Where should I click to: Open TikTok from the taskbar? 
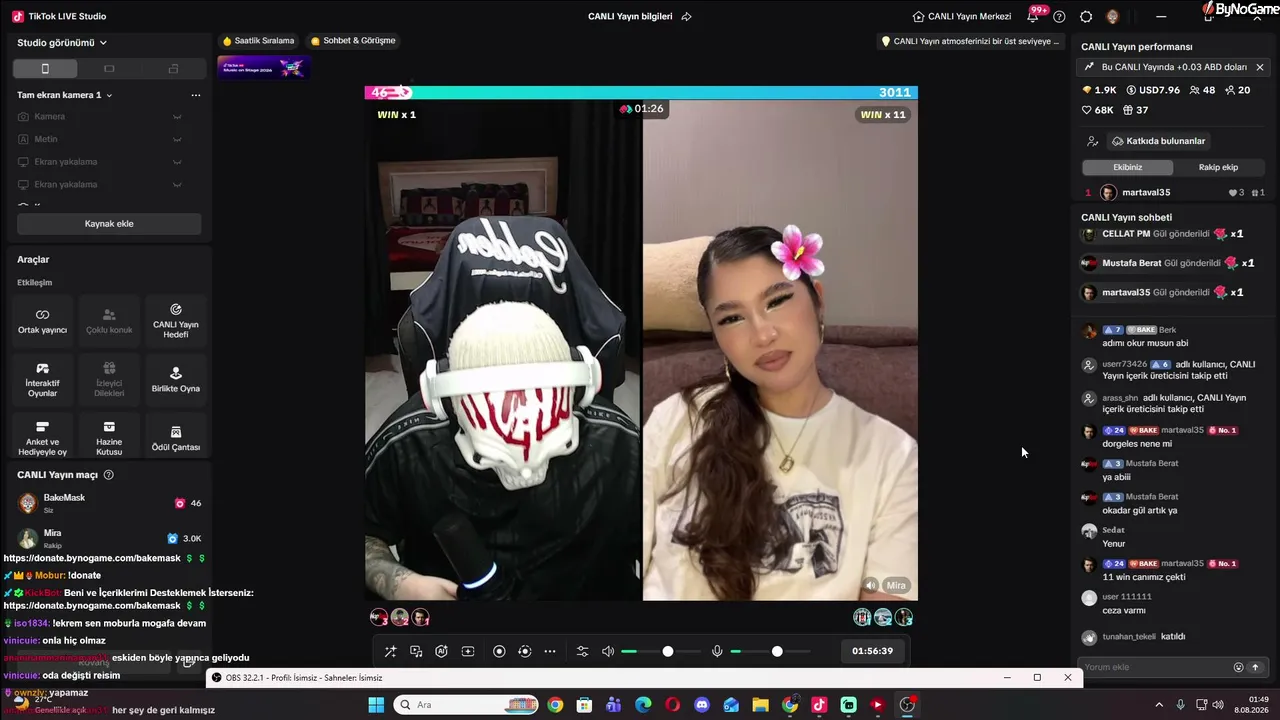(x=819, y=705)
